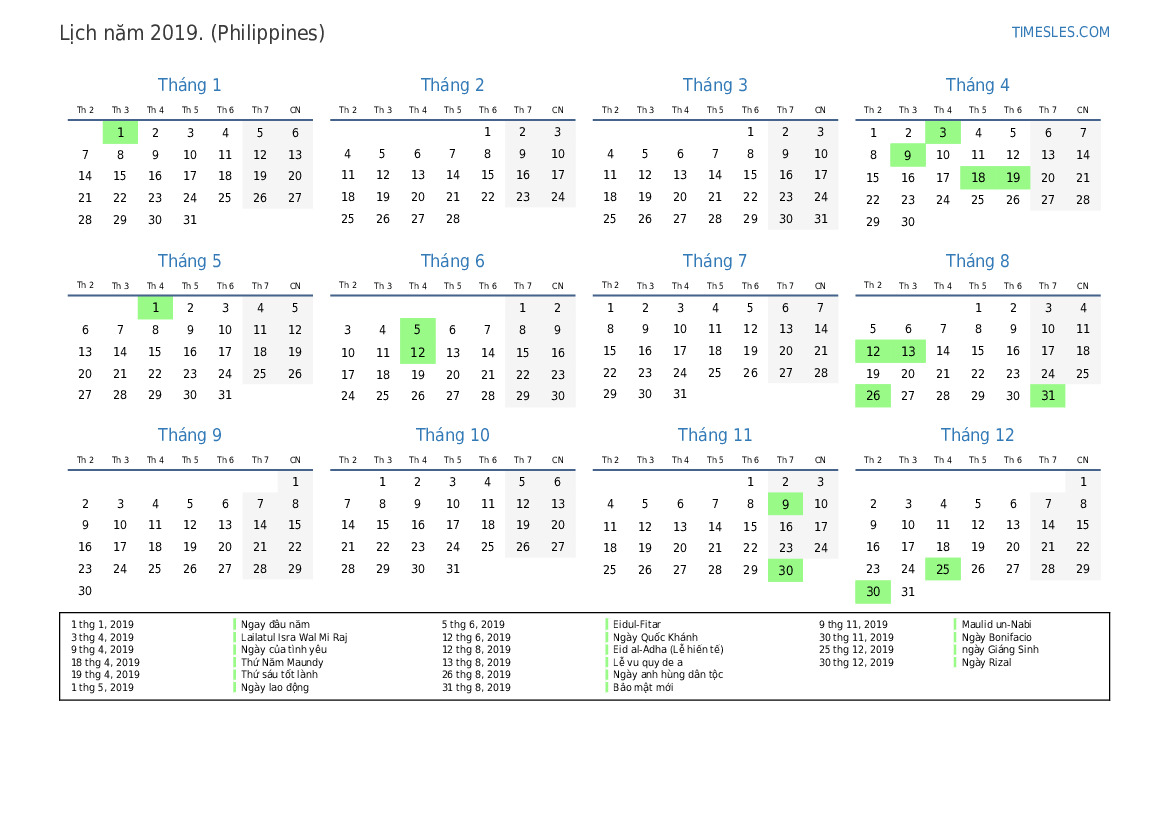Select highlighted day 19 in Tháng 4
This screenshot has width=1169, height=827.
1012,177
